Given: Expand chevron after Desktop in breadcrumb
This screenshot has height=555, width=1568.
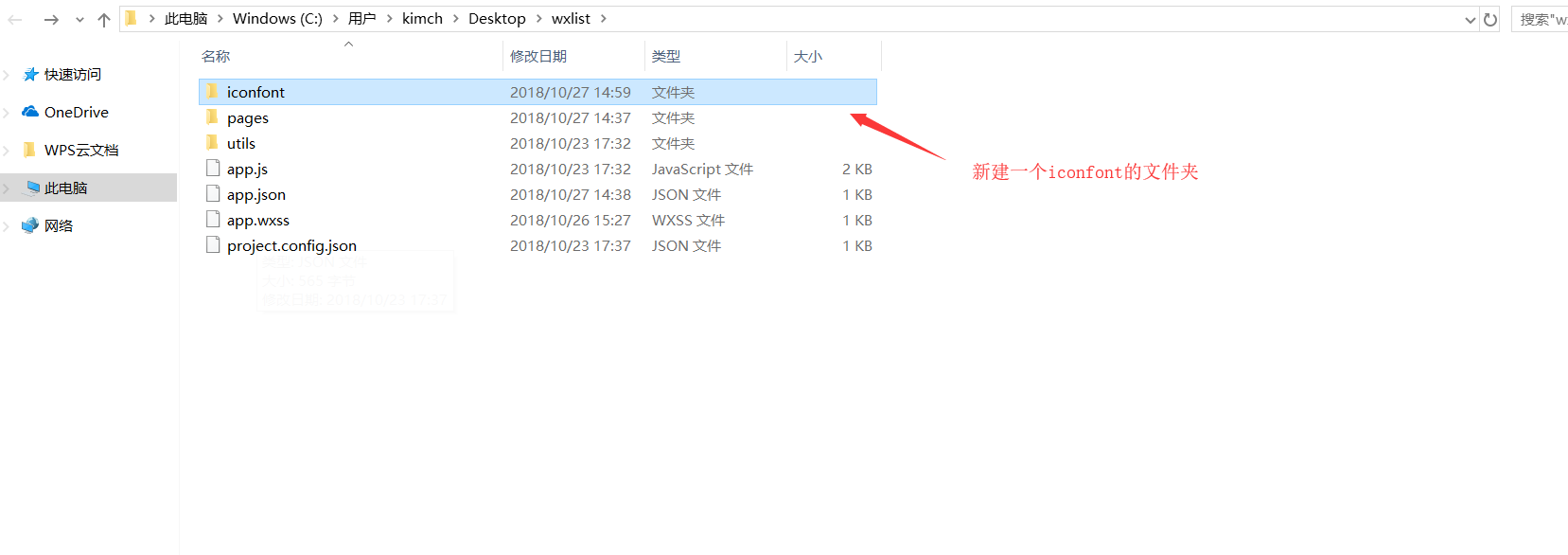Looking at the screenshot, I should point(538,19).
